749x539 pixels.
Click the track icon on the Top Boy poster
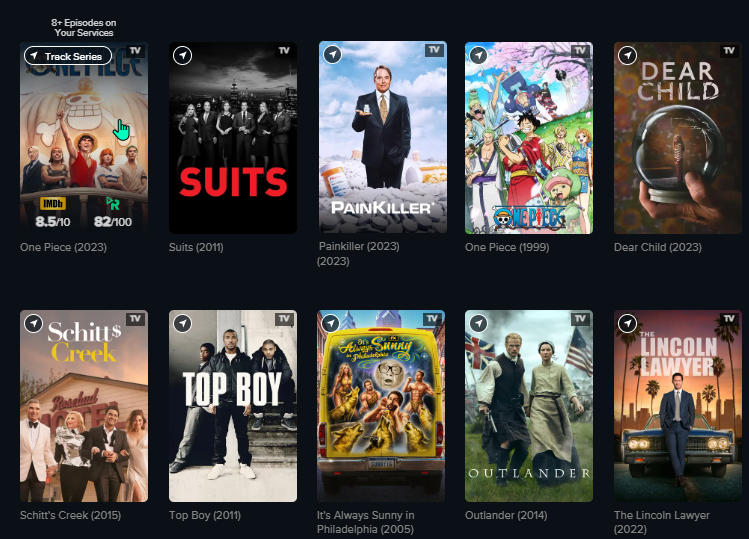pos(182,323)
